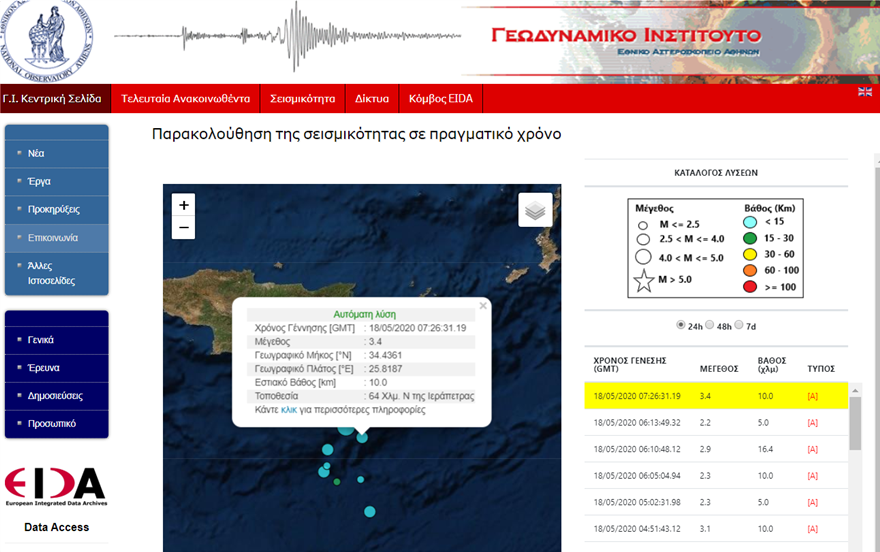Open the Δίκτυα menu
880x552 pixels.
(372, 99)
